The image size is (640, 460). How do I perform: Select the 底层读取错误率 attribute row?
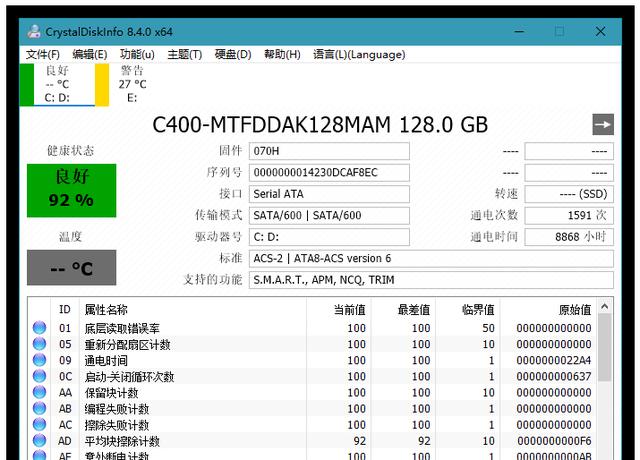313,328
